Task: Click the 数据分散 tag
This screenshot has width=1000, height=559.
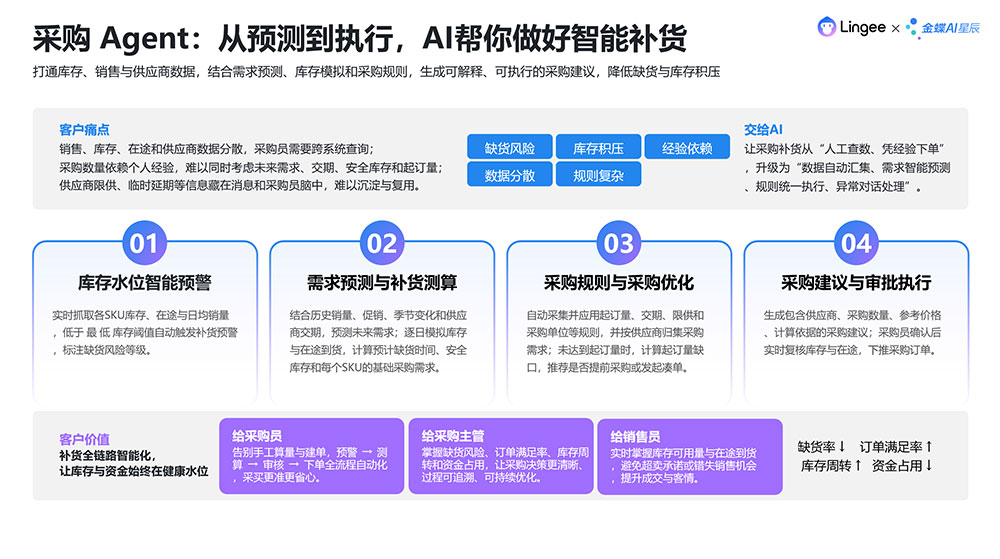Action: [510, 175]
